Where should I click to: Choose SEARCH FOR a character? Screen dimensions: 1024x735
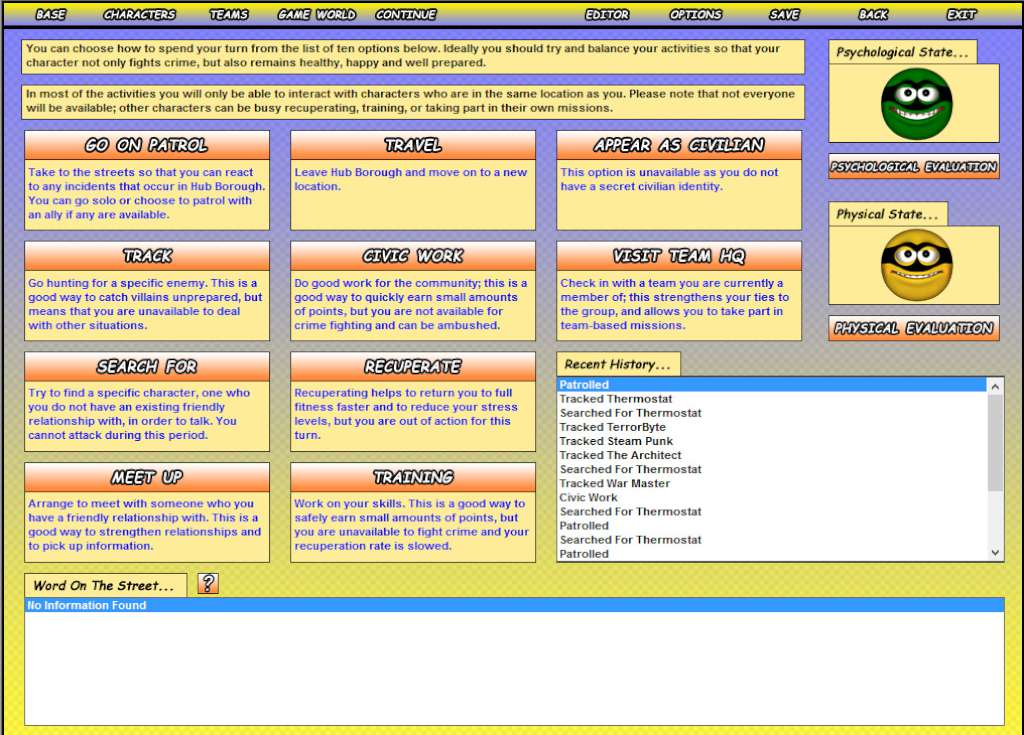click(x=146, y=366)
